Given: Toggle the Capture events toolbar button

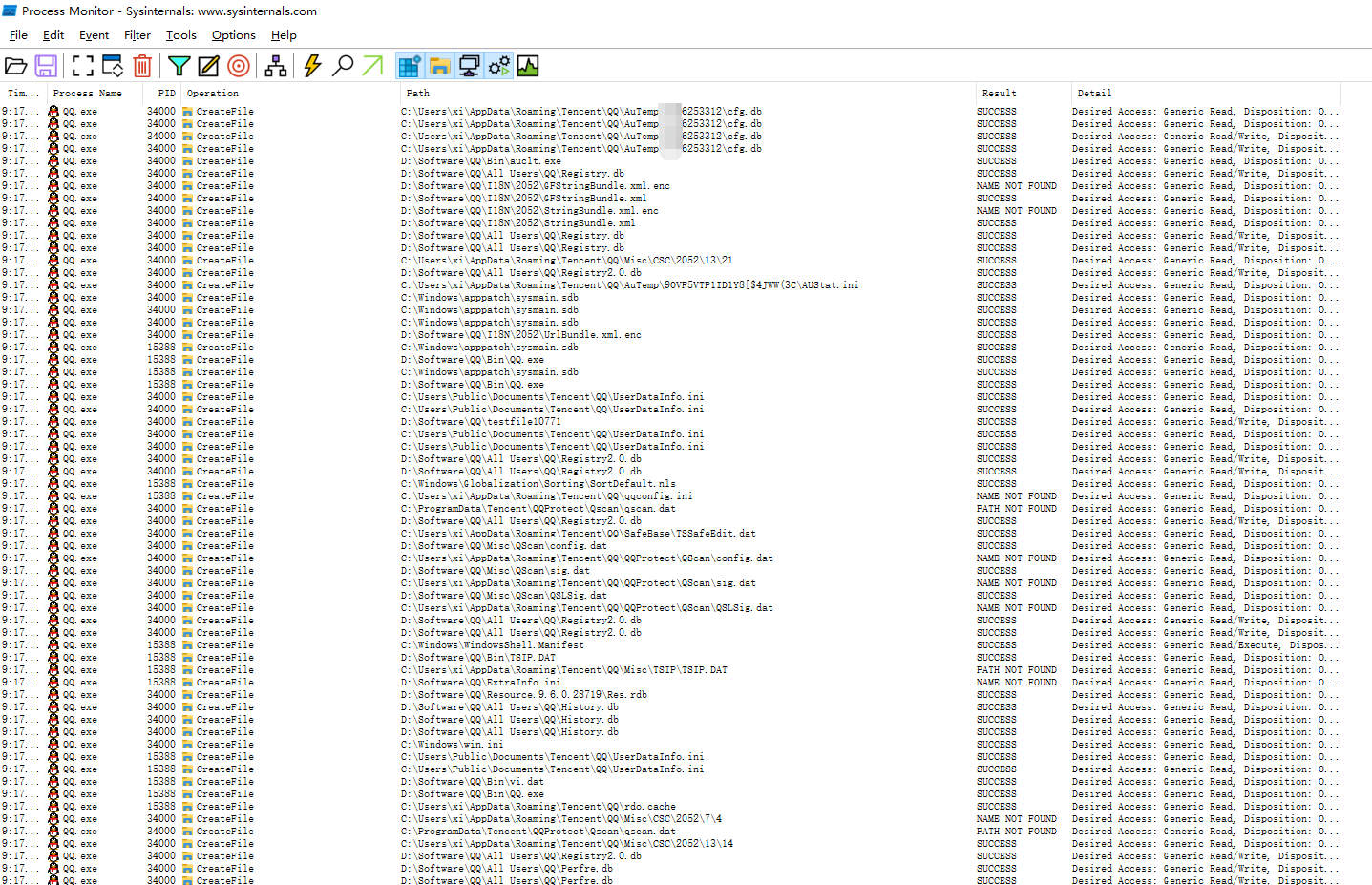Looking at the screenshot, I should (83, 66).
